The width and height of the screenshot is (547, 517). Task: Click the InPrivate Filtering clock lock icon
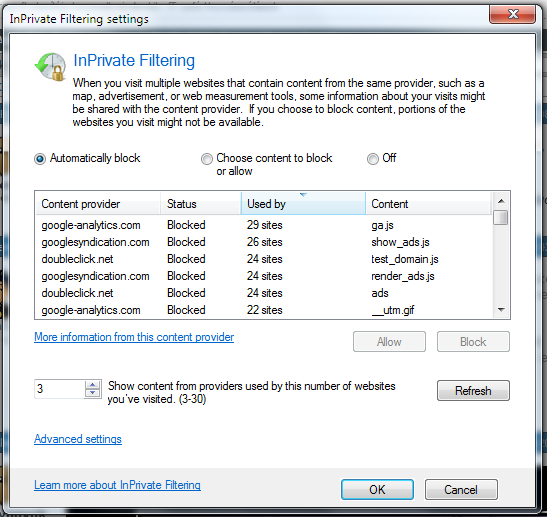(x=51, y=66)
